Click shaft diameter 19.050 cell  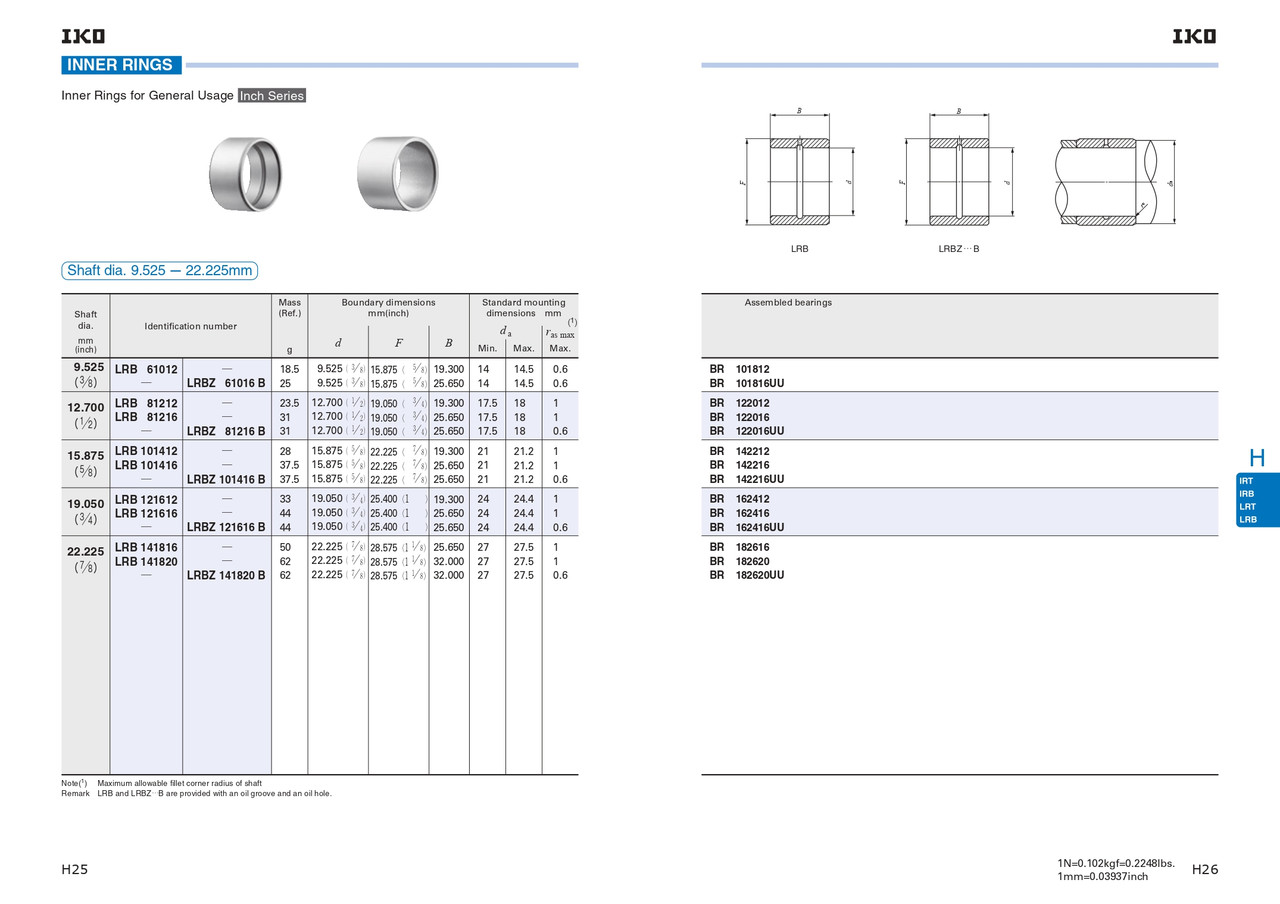tap(86, 512)
